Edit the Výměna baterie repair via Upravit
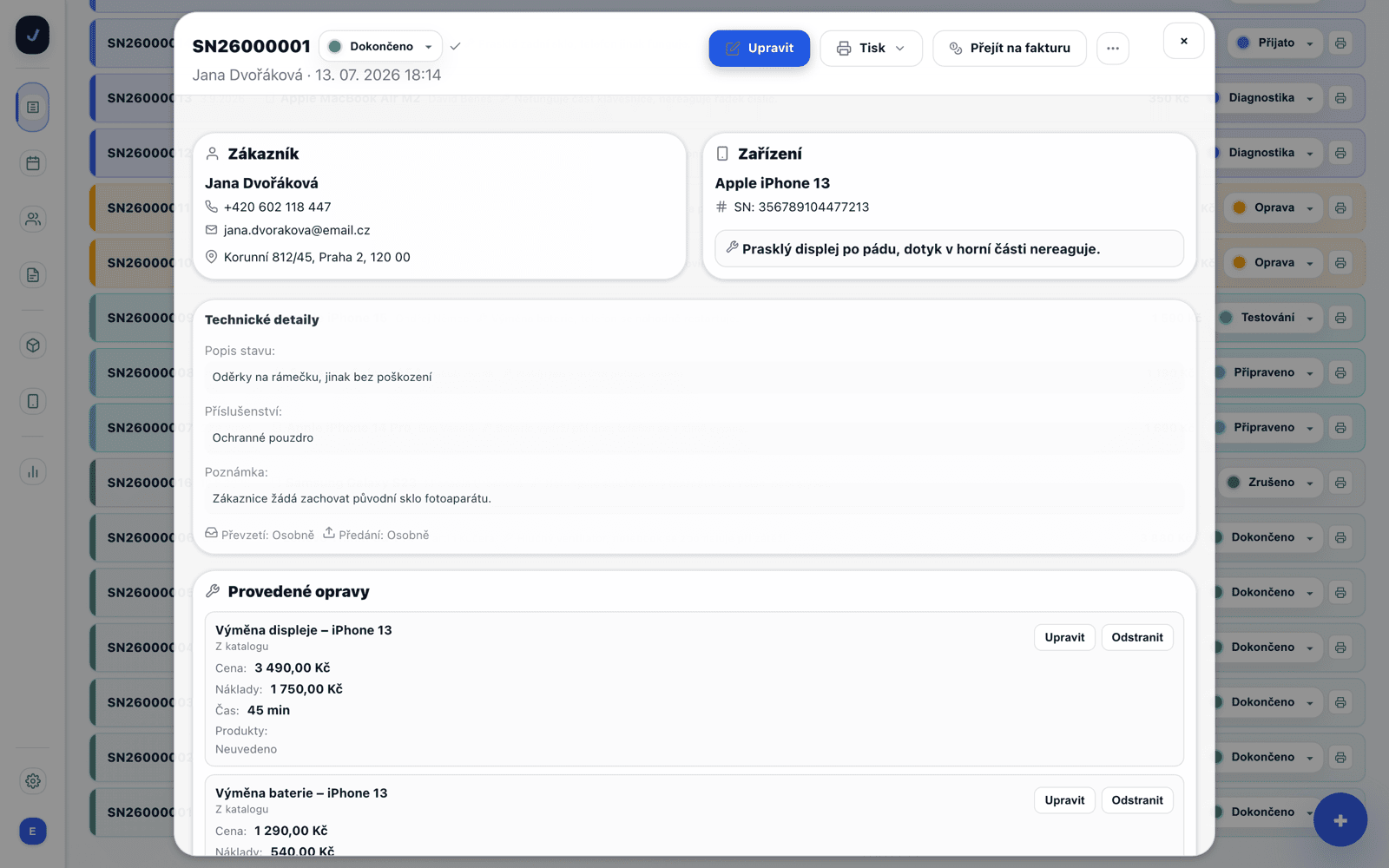 click(1064, 800)
